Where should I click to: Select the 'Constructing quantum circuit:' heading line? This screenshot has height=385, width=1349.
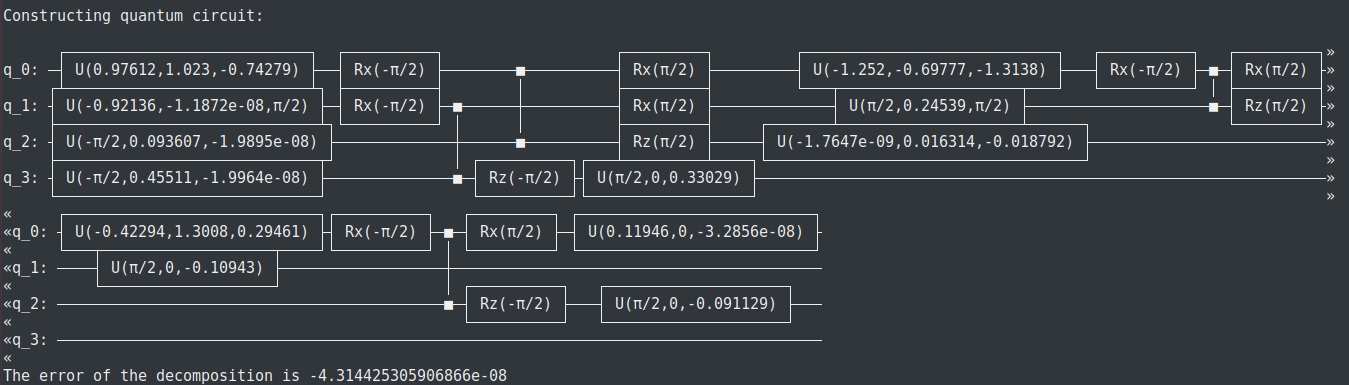[134, 16]
